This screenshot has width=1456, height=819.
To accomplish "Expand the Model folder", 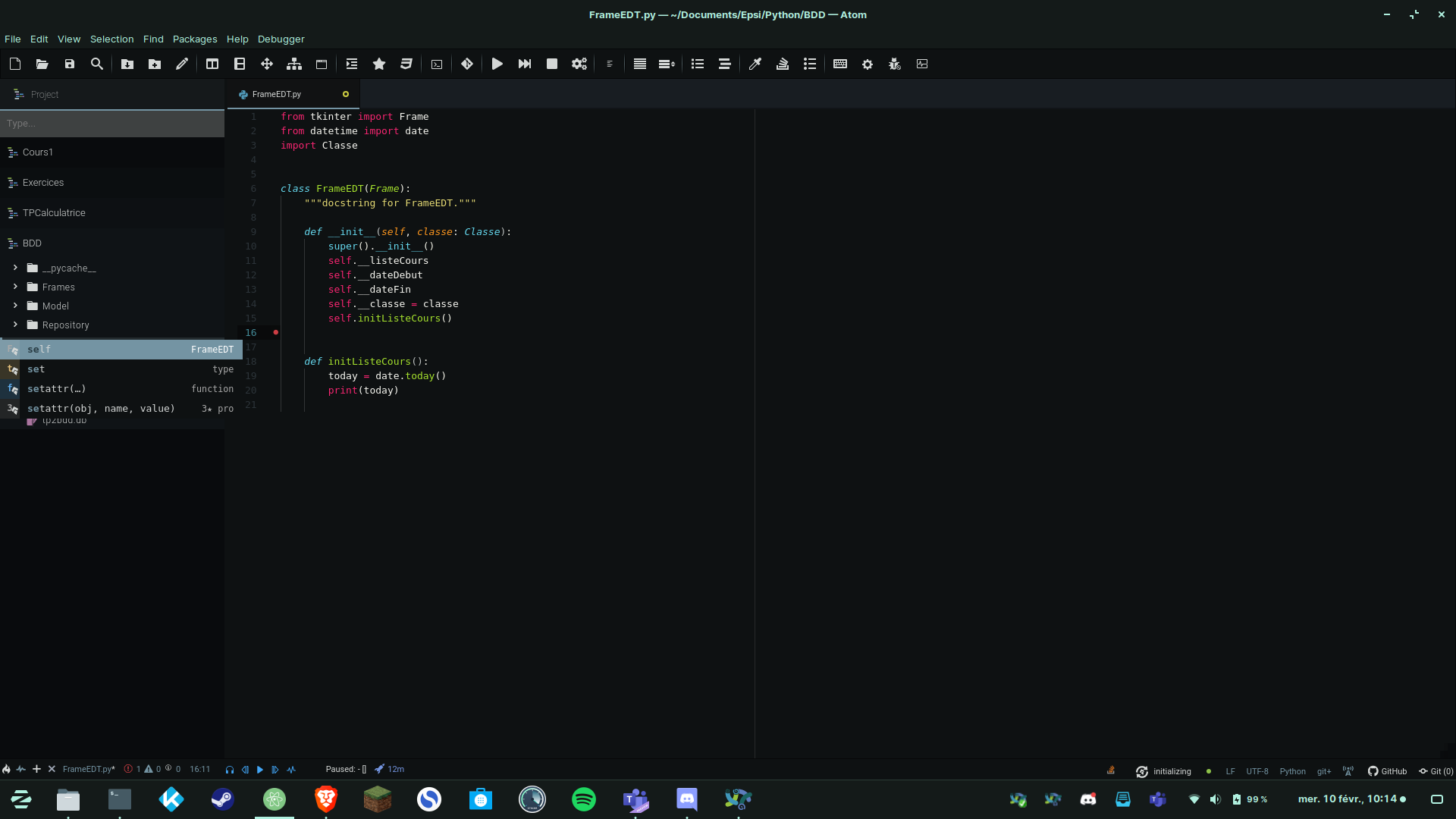I will 14,306.
